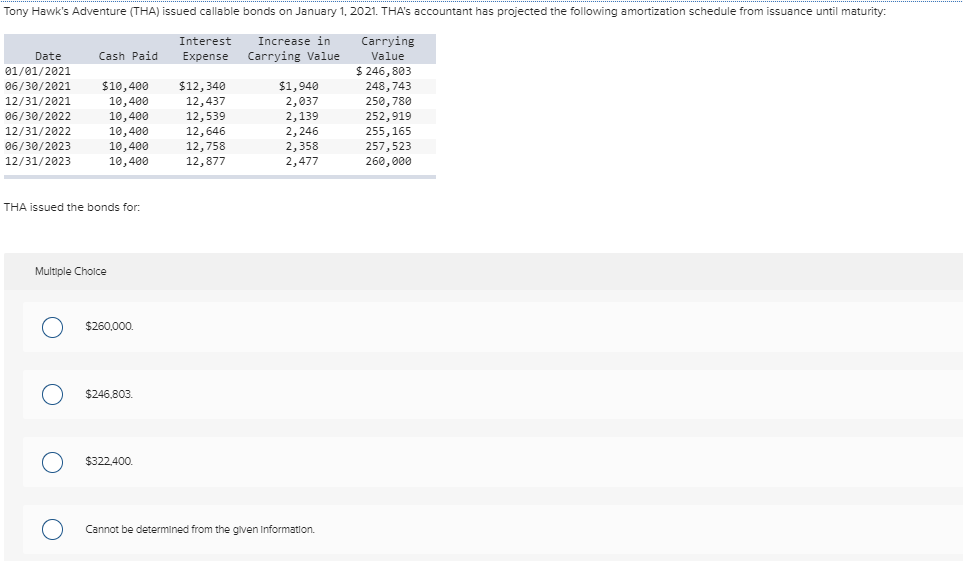
Task: Click the 12/31/2021 date cell
Action: click(37, 101)
